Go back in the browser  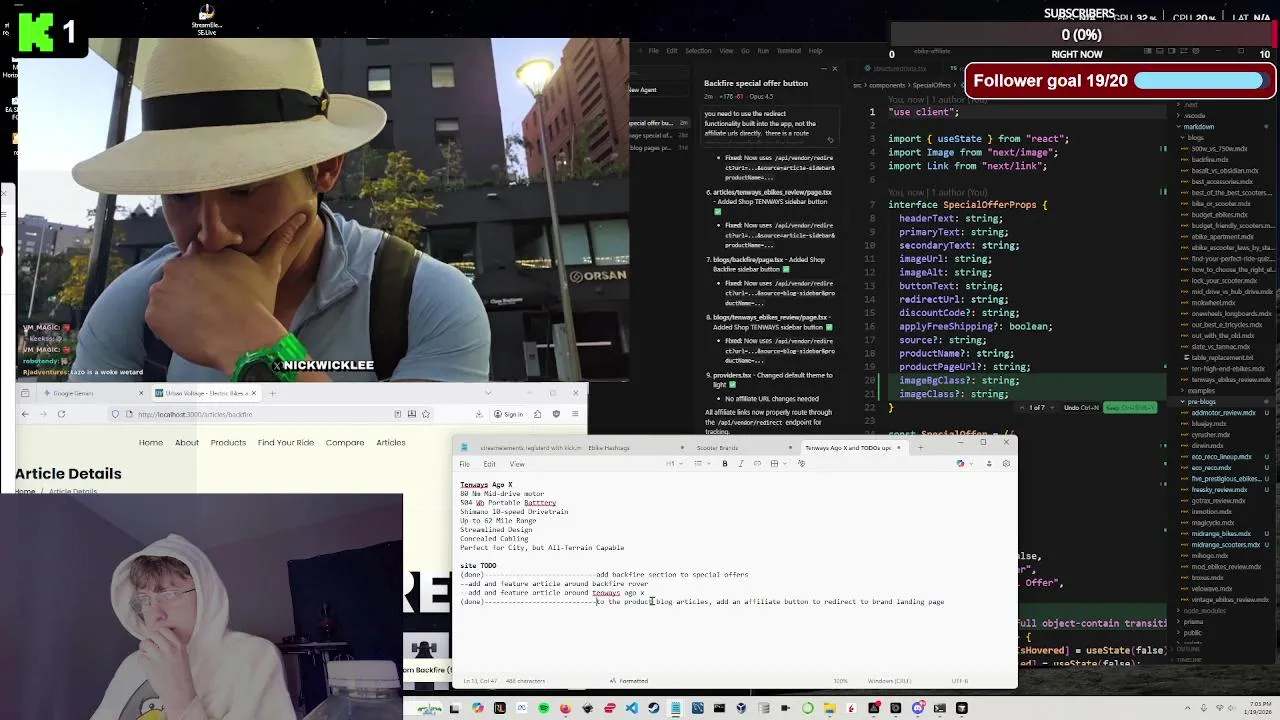25,414
